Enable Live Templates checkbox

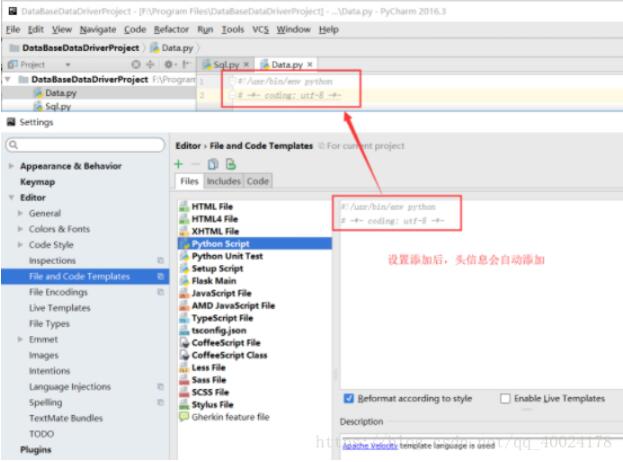pyautogui.click(x=505, y=398)
